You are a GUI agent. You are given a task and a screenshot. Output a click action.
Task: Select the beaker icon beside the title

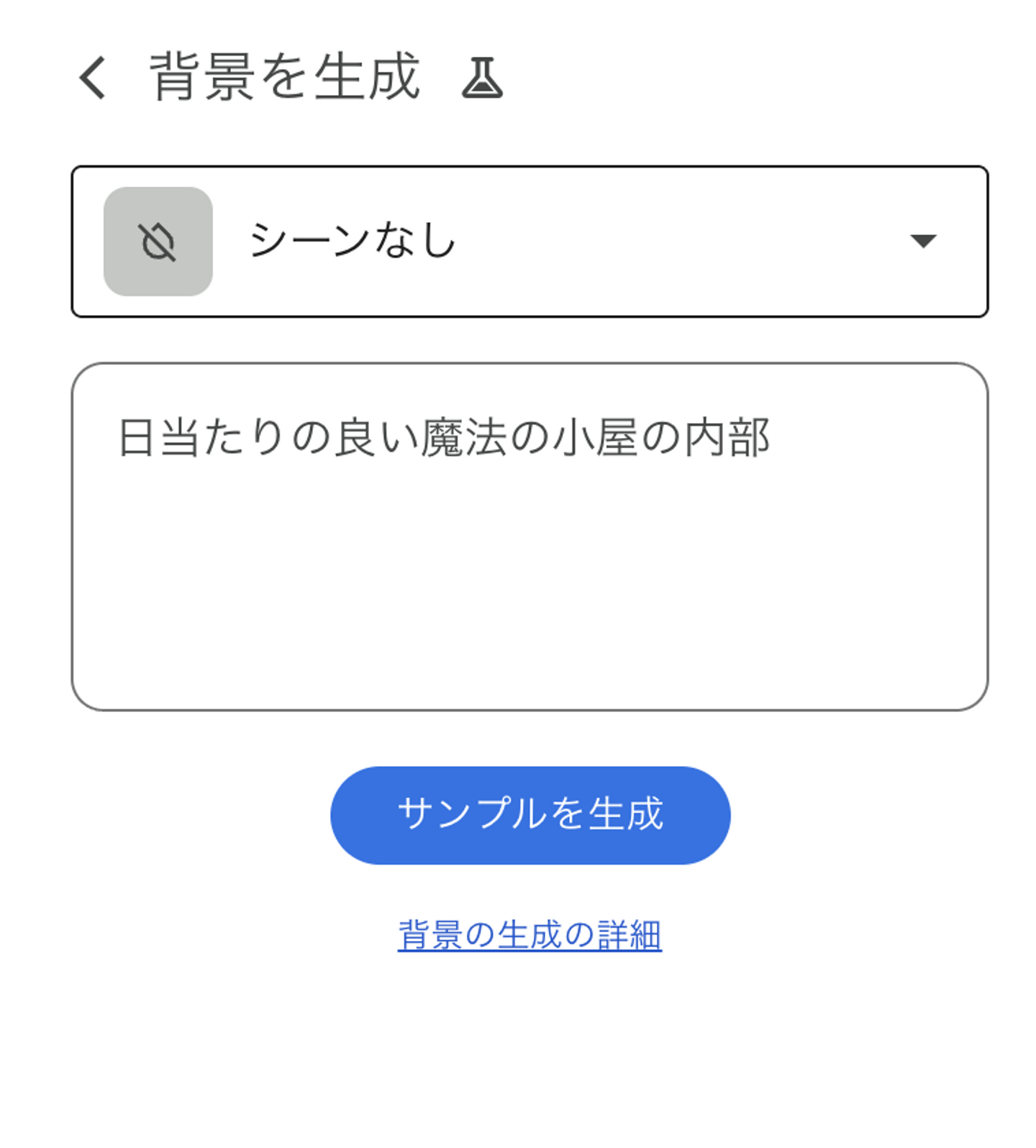tap(481, 78)
